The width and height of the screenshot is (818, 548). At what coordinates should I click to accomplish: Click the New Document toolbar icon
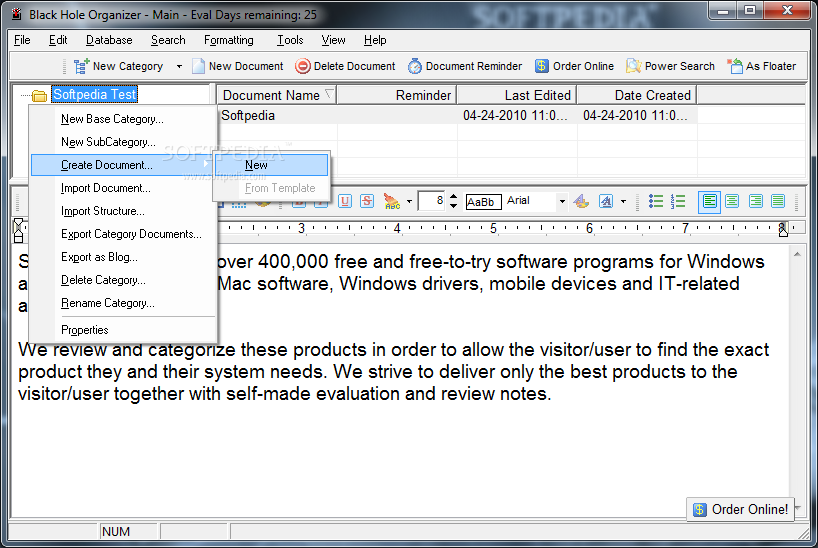tap(198, 66)
